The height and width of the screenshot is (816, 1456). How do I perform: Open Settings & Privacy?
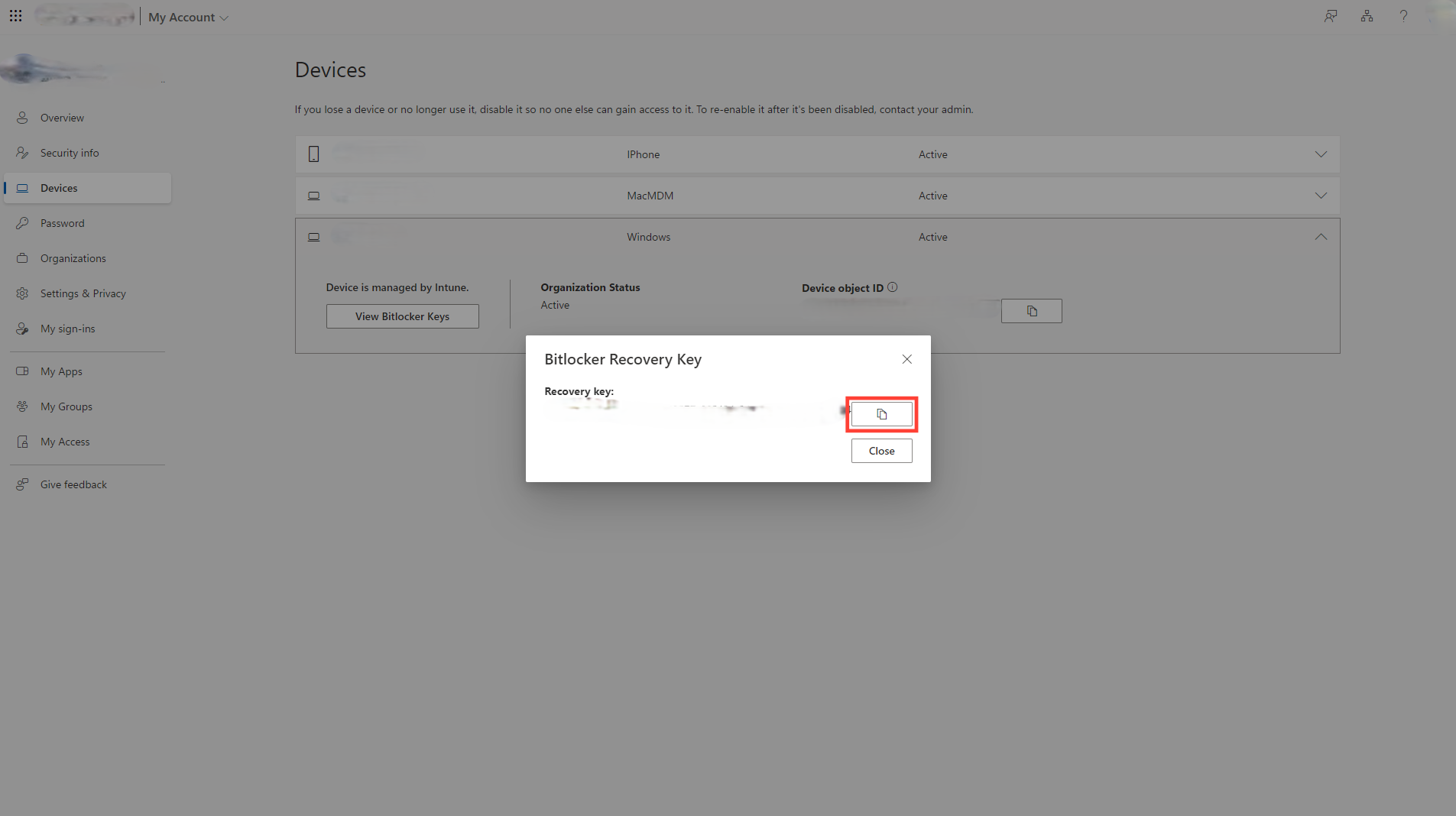pos(83,293)
